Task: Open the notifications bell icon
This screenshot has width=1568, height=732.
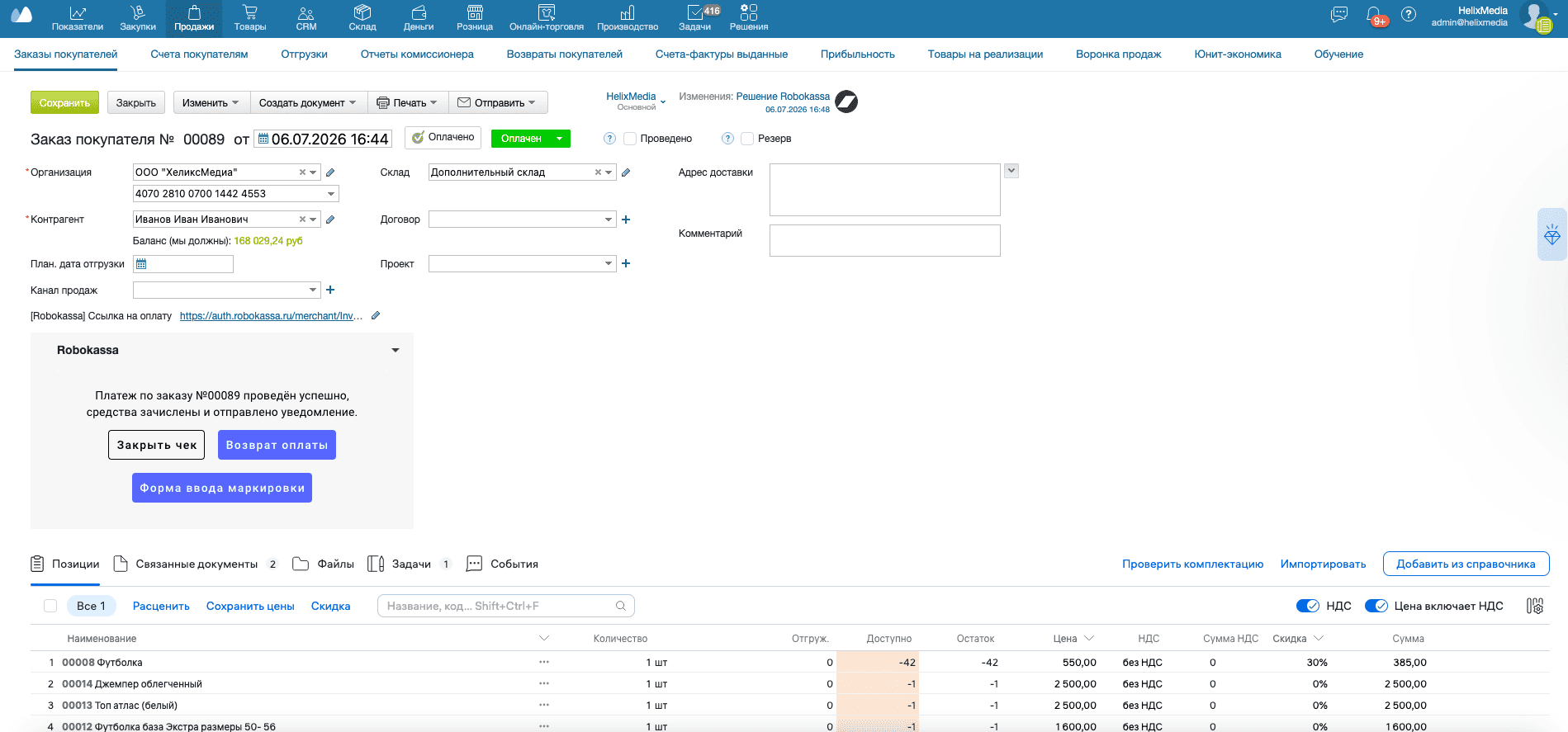Action: tap(1375, 15)
